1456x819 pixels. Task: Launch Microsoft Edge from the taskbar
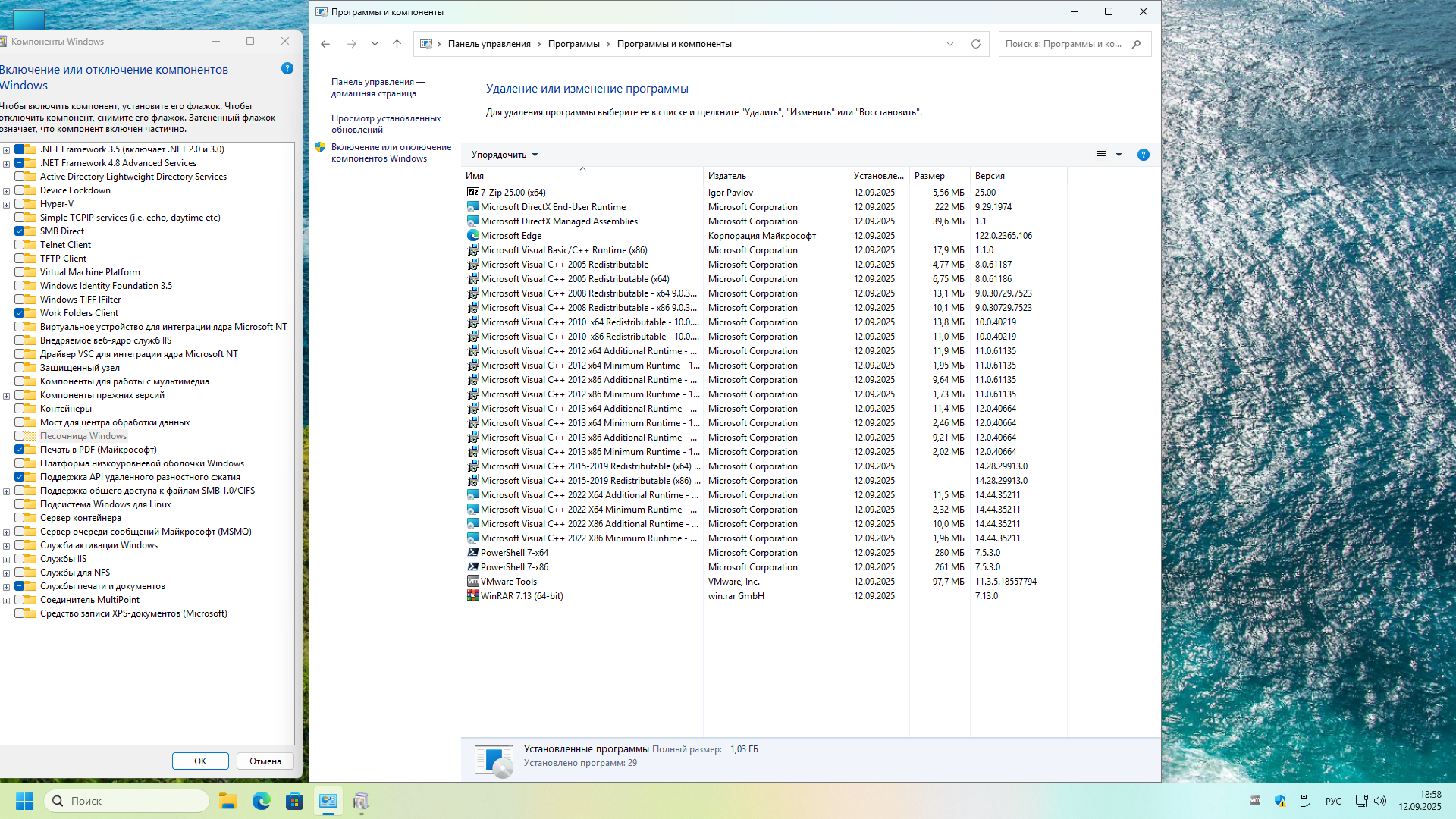262,801
